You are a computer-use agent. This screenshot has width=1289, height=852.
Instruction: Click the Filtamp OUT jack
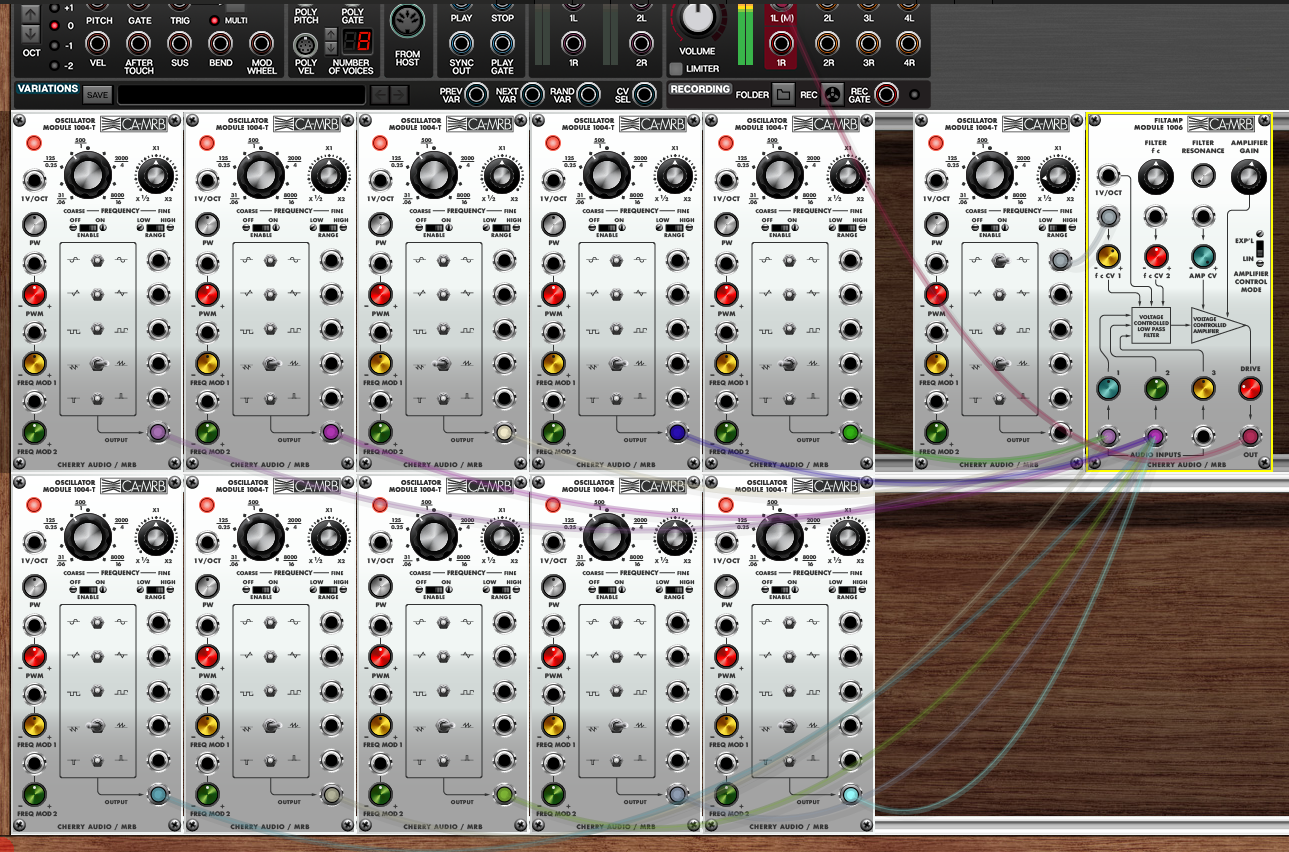click(1250, 436)
